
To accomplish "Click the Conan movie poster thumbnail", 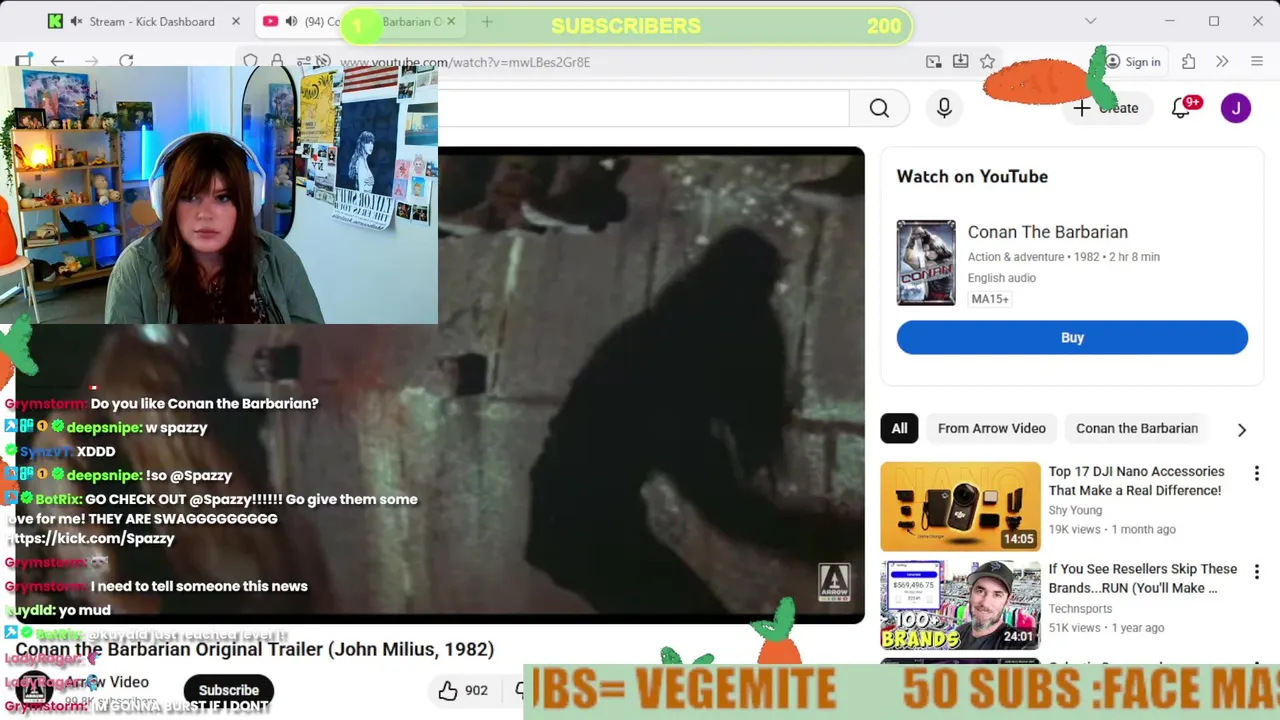I will point(926,262).
